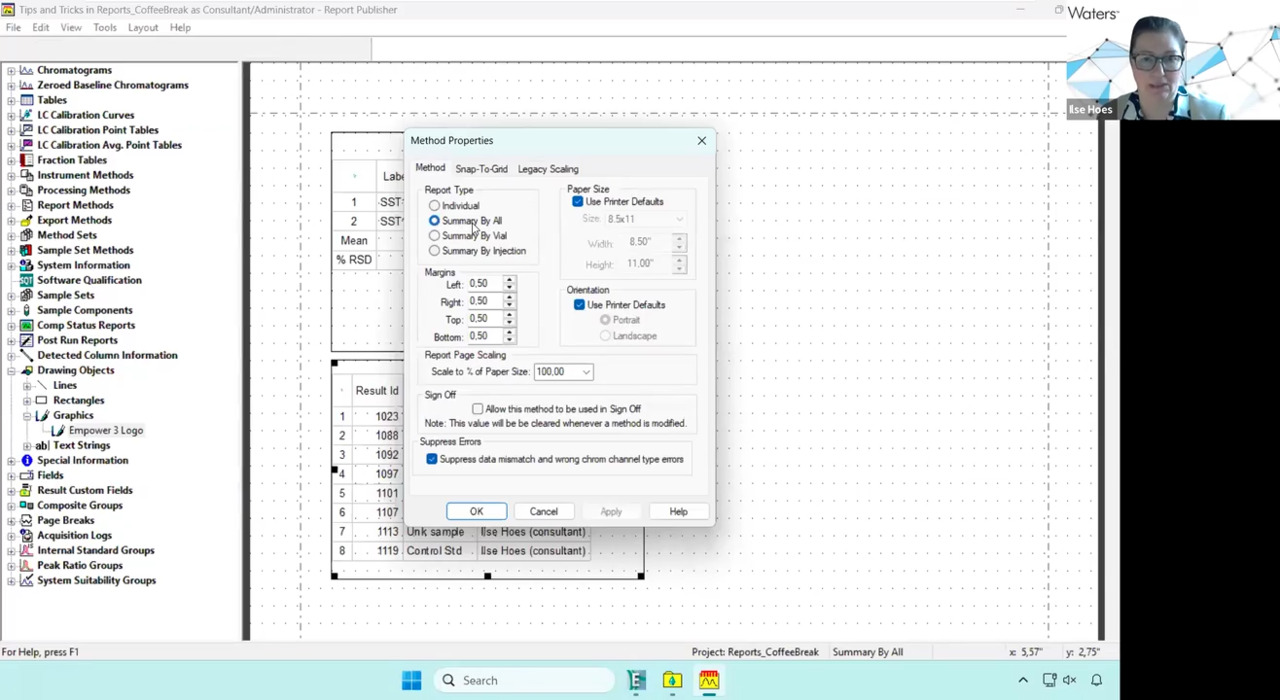Click the Left margin input field
Screen dimensions: 1280x700
(x=484, y=284)
